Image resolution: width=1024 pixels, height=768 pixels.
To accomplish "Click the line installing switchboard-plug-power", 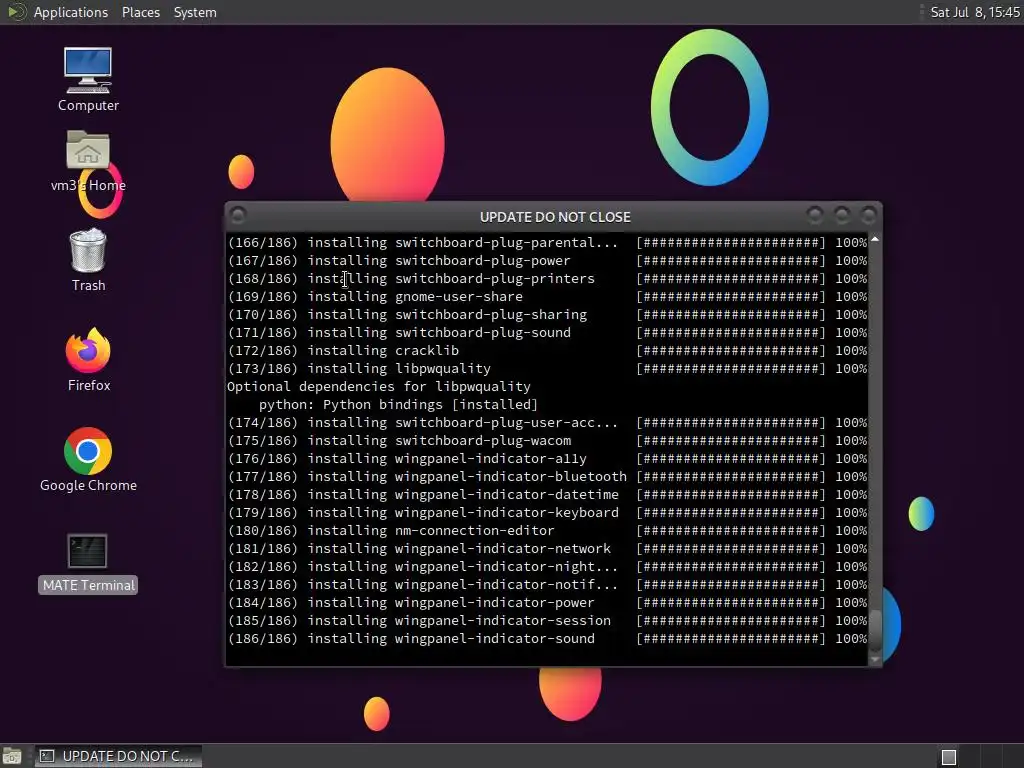I will tap(547, 261).
